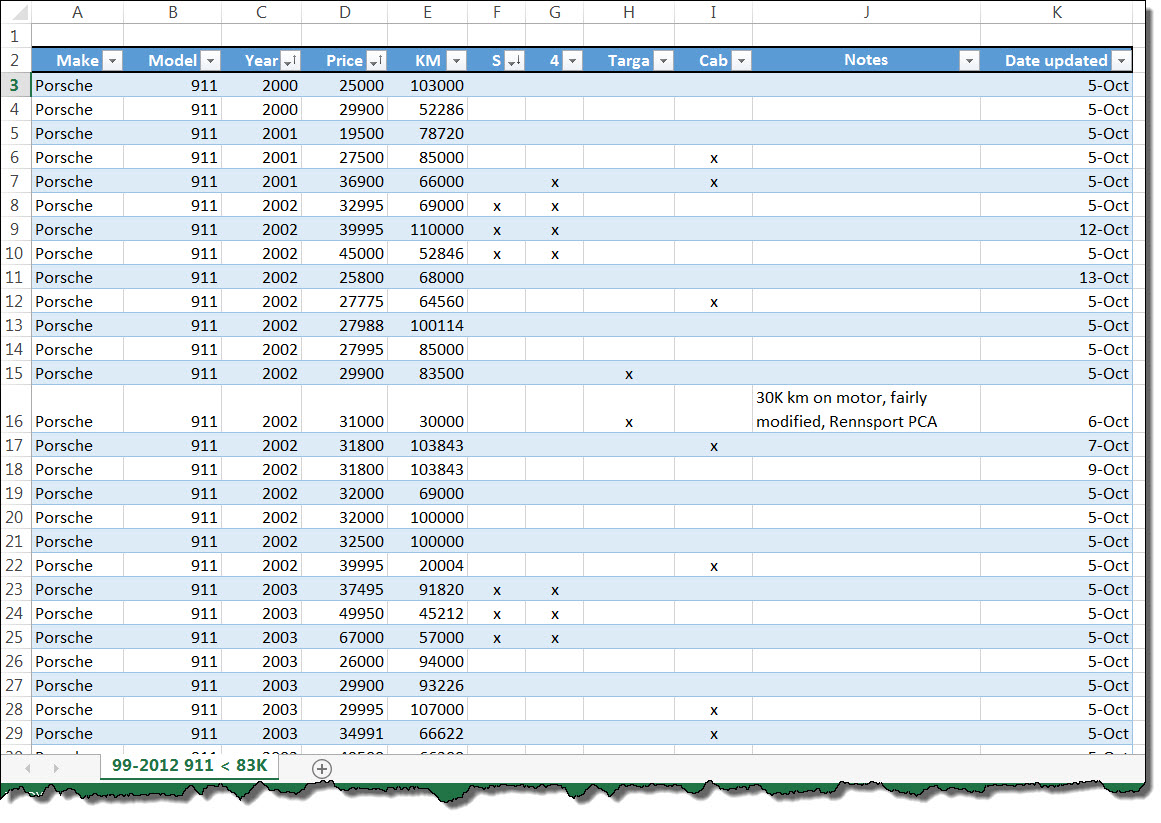
Task: Select KM cell 52846
Action: click(427, 253)
